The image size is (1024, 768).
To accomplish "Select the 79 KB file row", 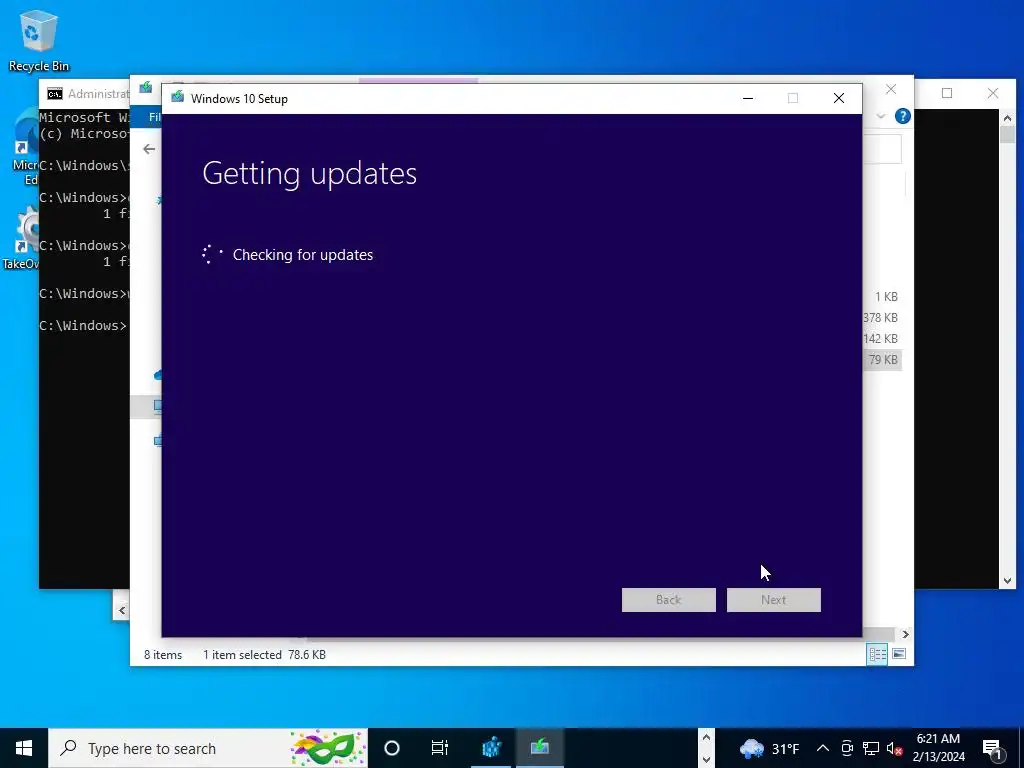I will [x=882, y=360].
